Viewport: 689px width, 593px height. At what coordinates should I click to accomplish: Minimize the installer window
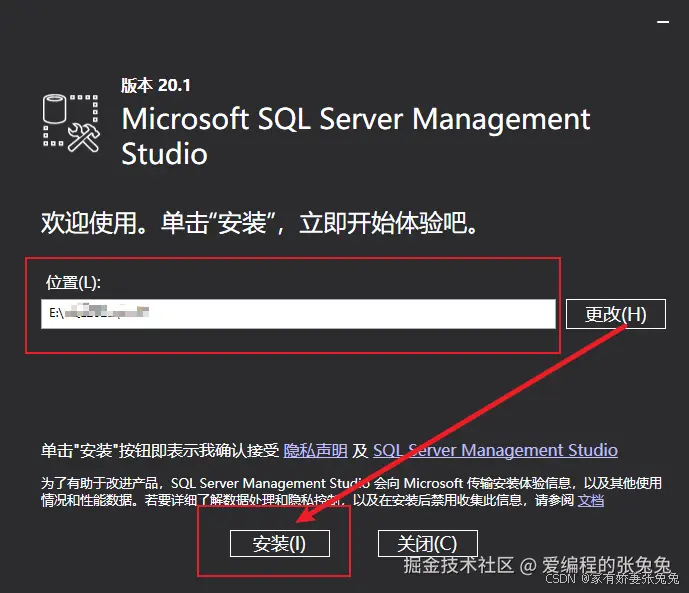click(x=663, y=22)
